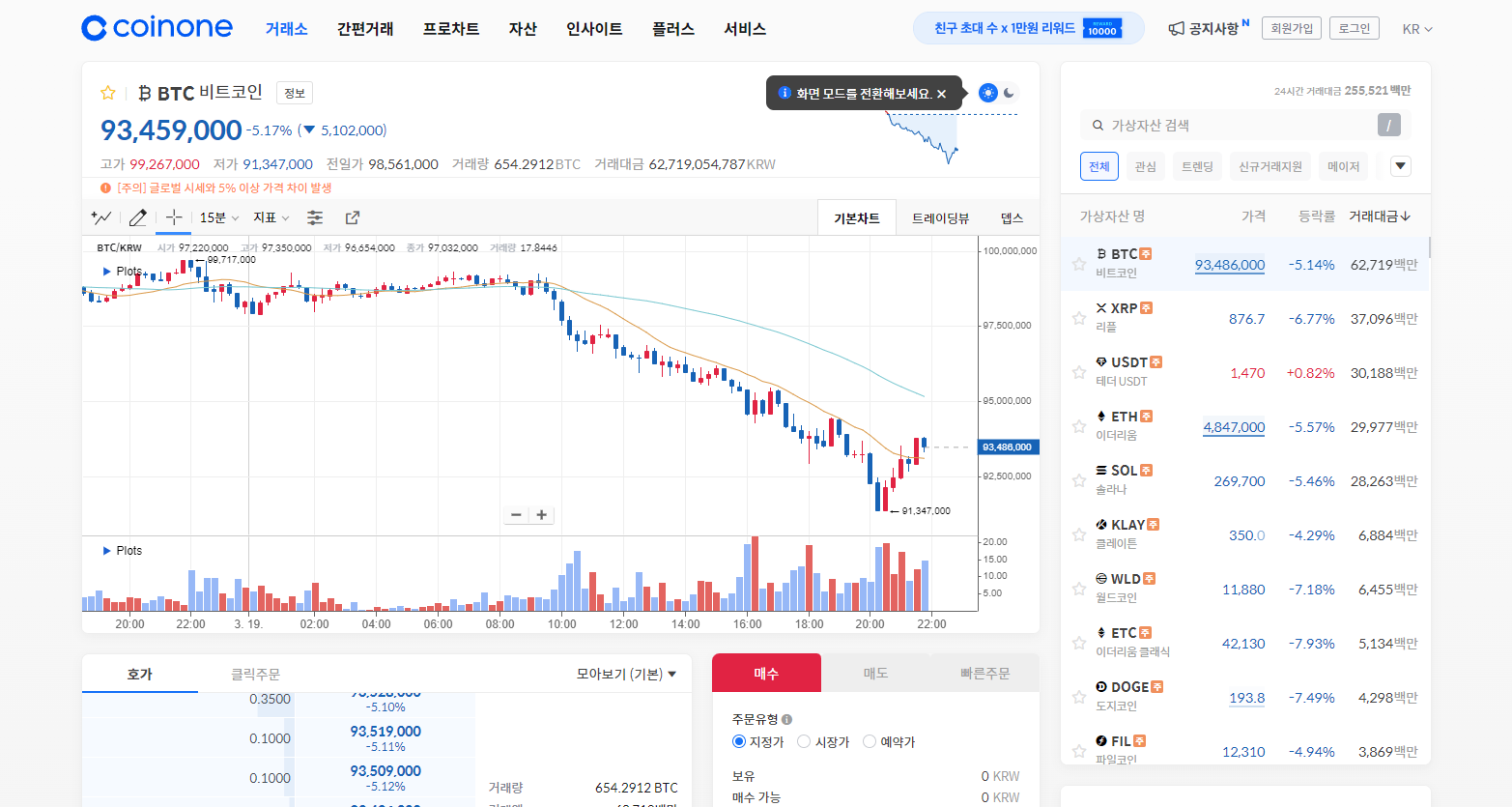Open the 15분 interval dropdown
The height and width of the screenshot is (807, 1512).
[219, 217]
